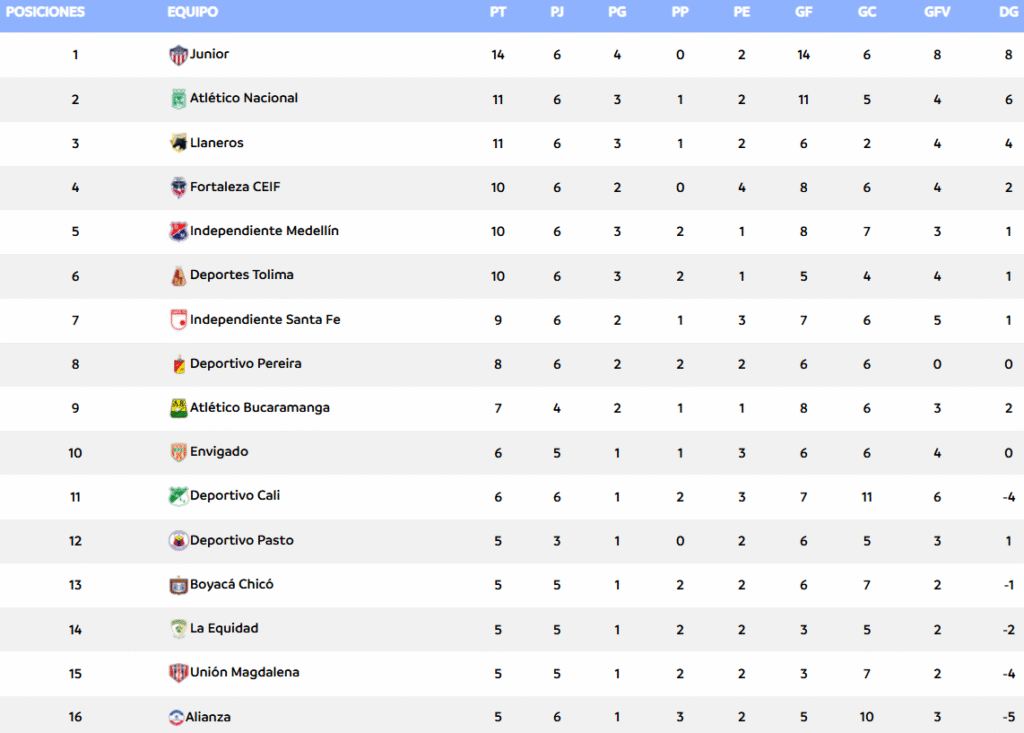Click the Junior team crest icon

coord(178,55)
